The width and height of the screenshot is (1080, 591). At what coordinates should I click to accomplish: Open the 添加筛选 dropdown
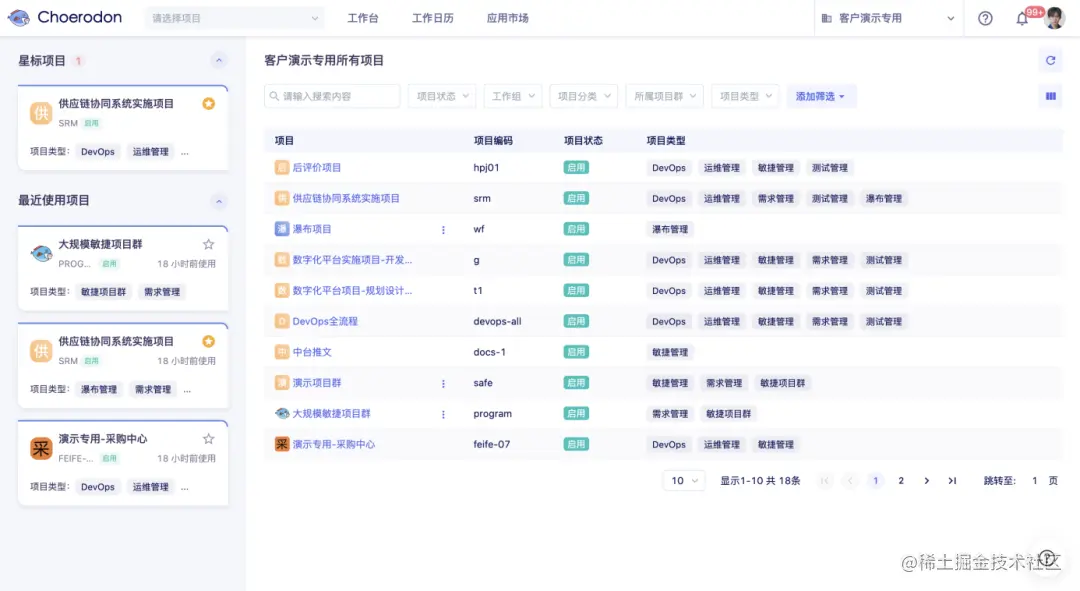(820, 96)
